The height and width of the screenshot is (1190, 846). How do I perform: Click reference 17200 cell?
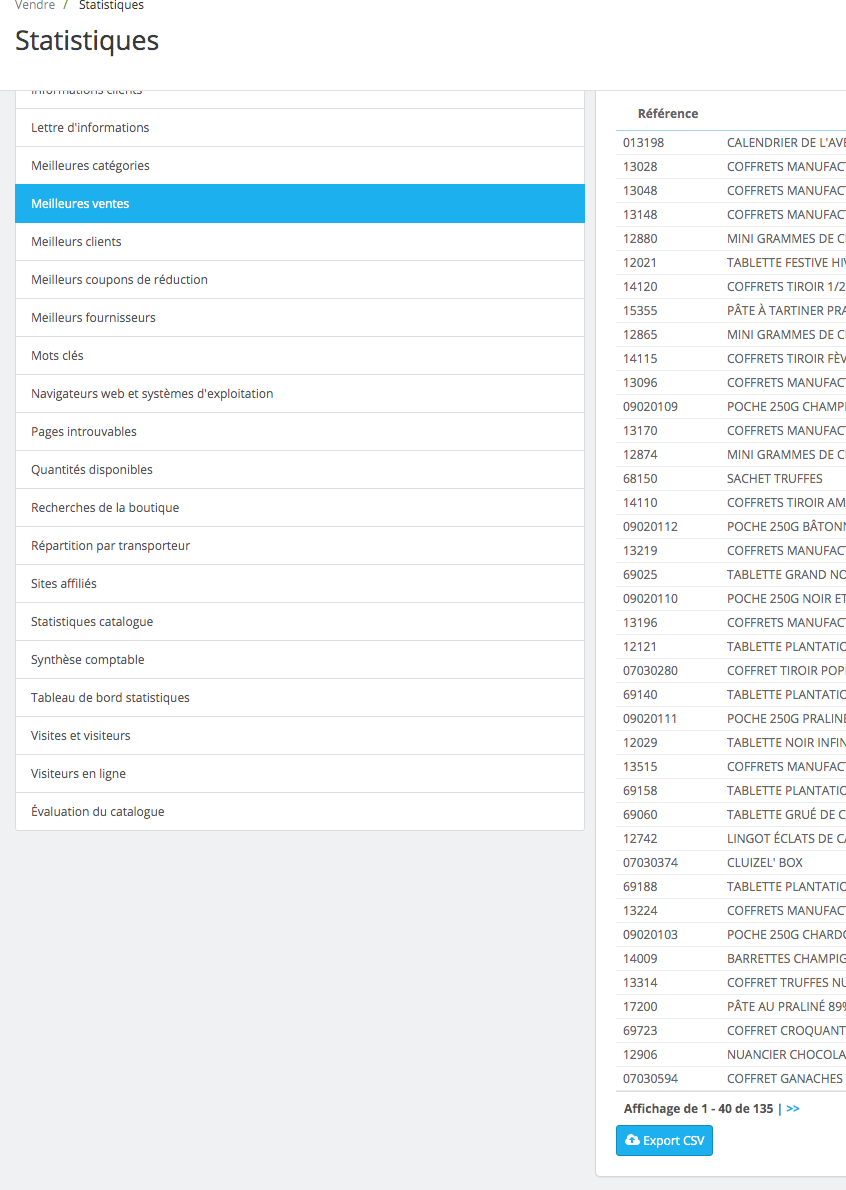click(x=640, y=1006)
